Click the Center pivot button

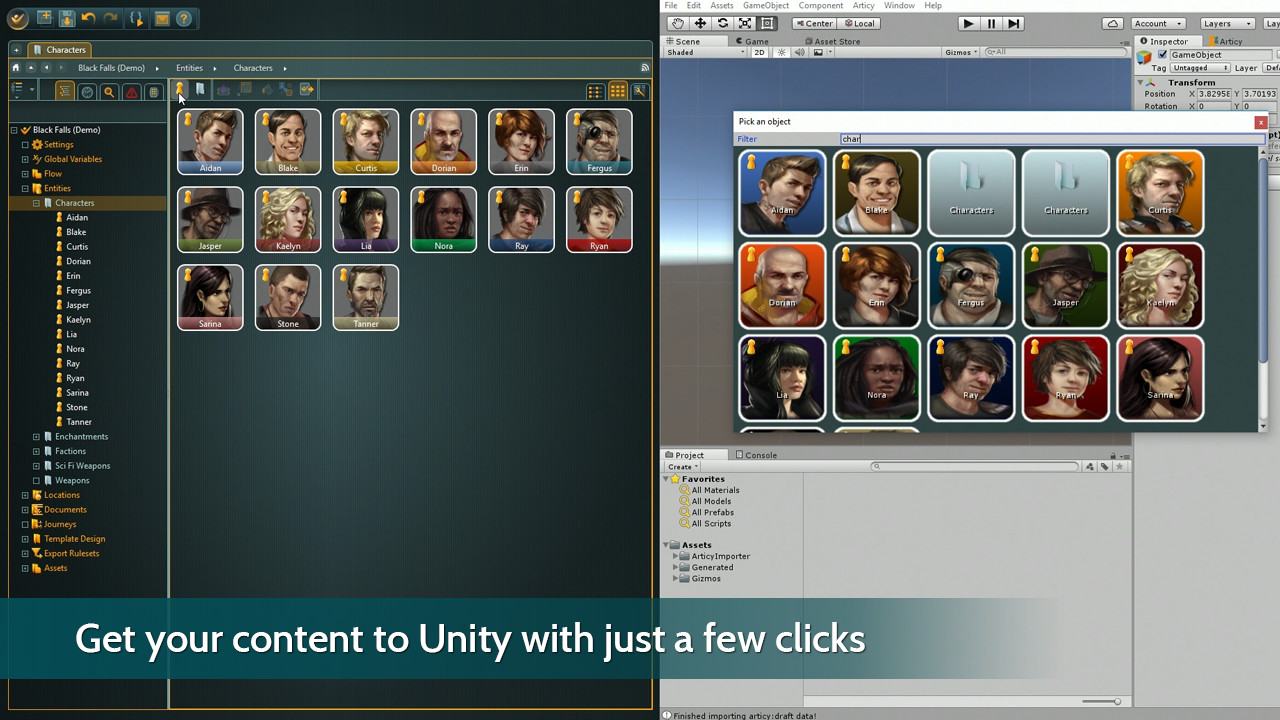813,23
